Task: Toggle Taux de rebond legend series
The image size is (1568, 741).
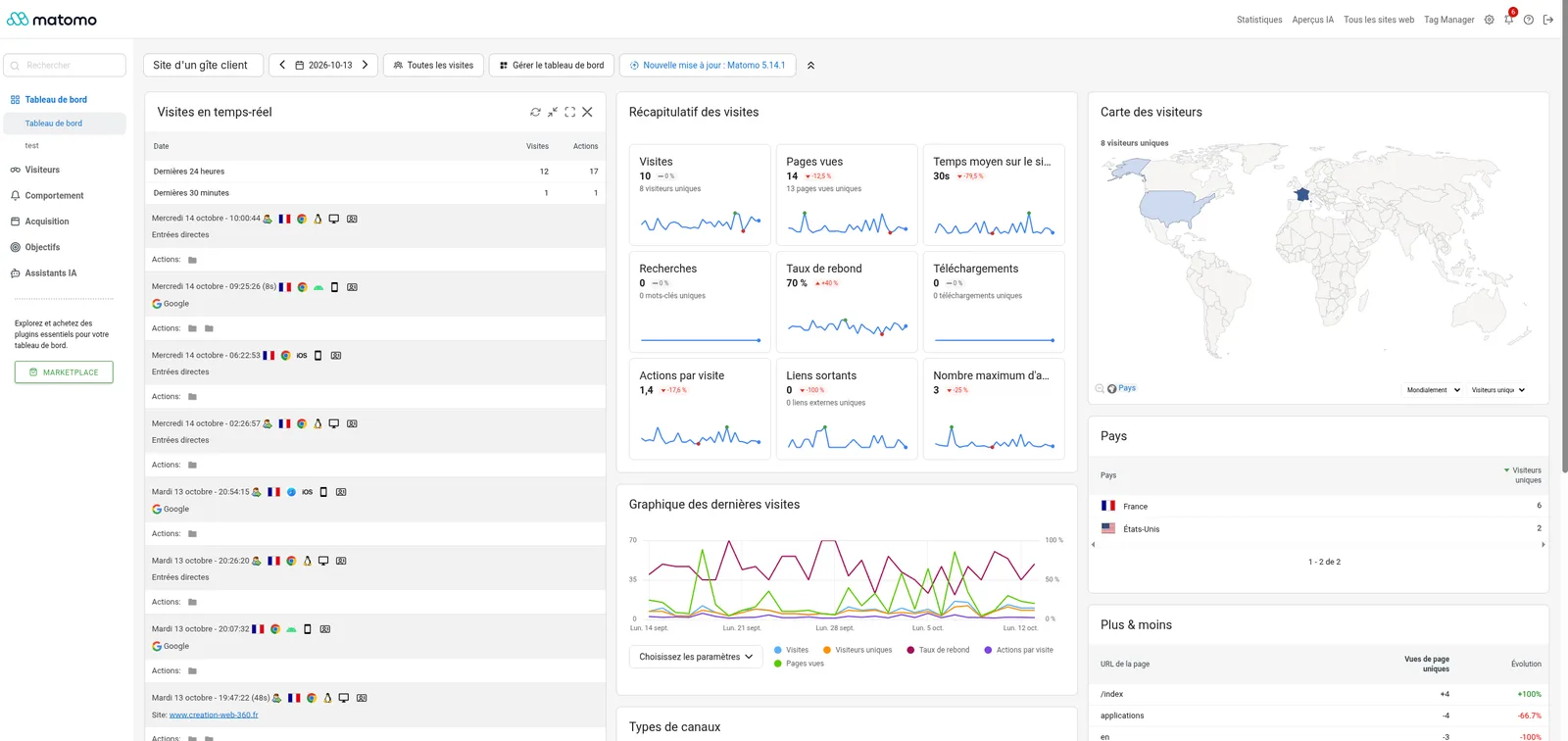Action: click(x=938, y=650)
